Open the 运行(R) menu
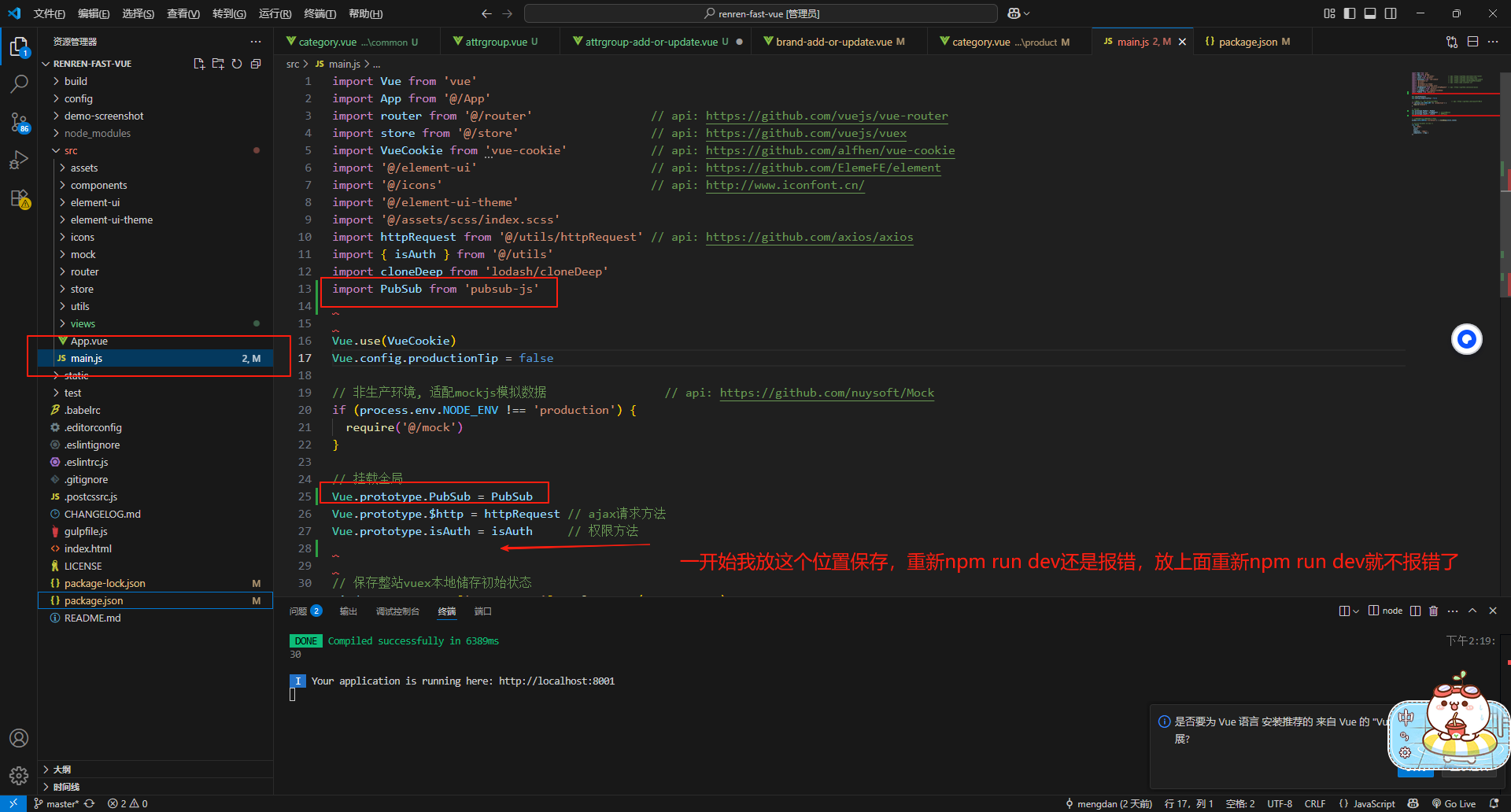Viewport: 1511px width, 812px height. click(x=275, y=13)
